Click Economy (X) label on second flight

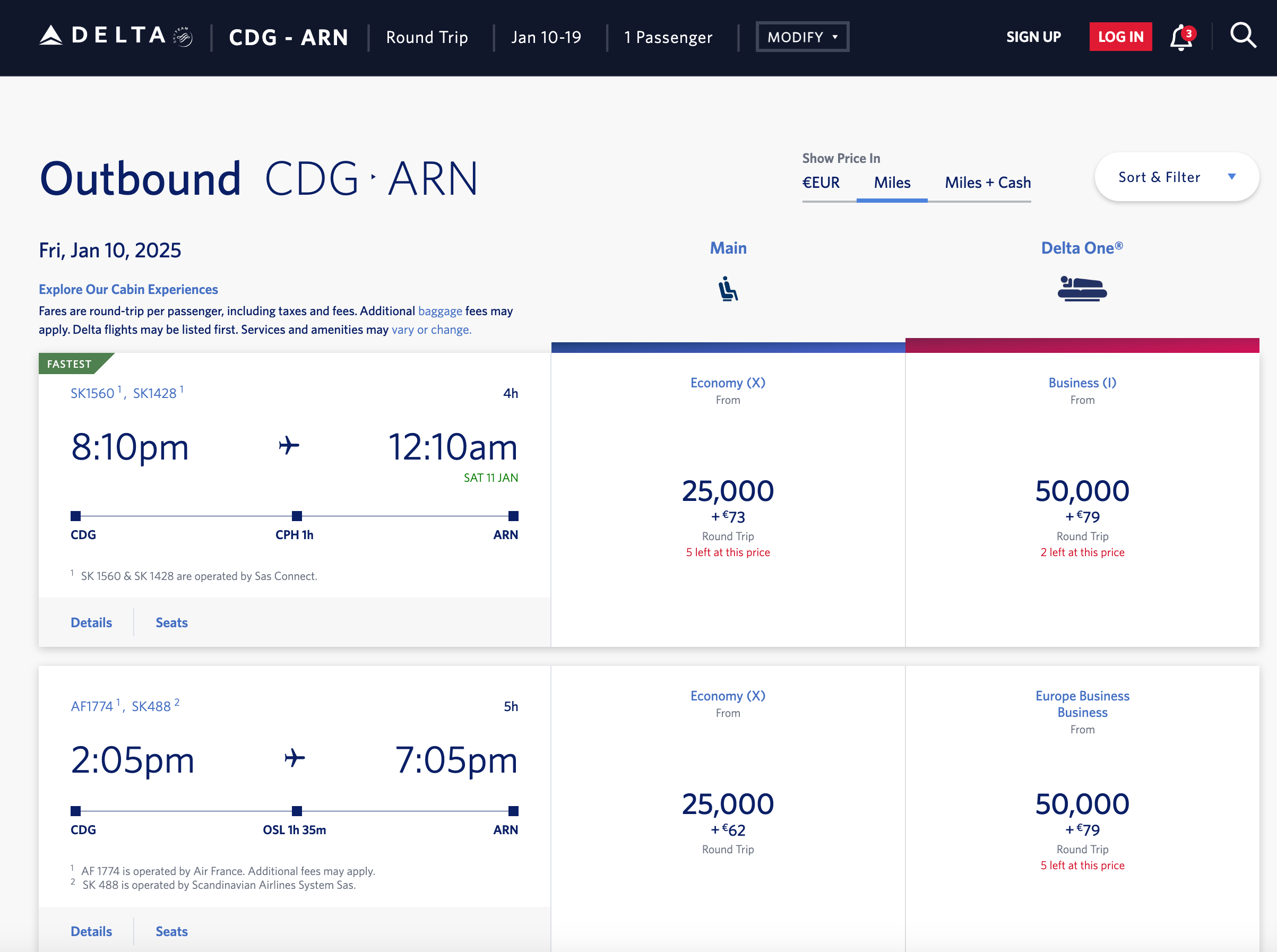click(728, 696)
